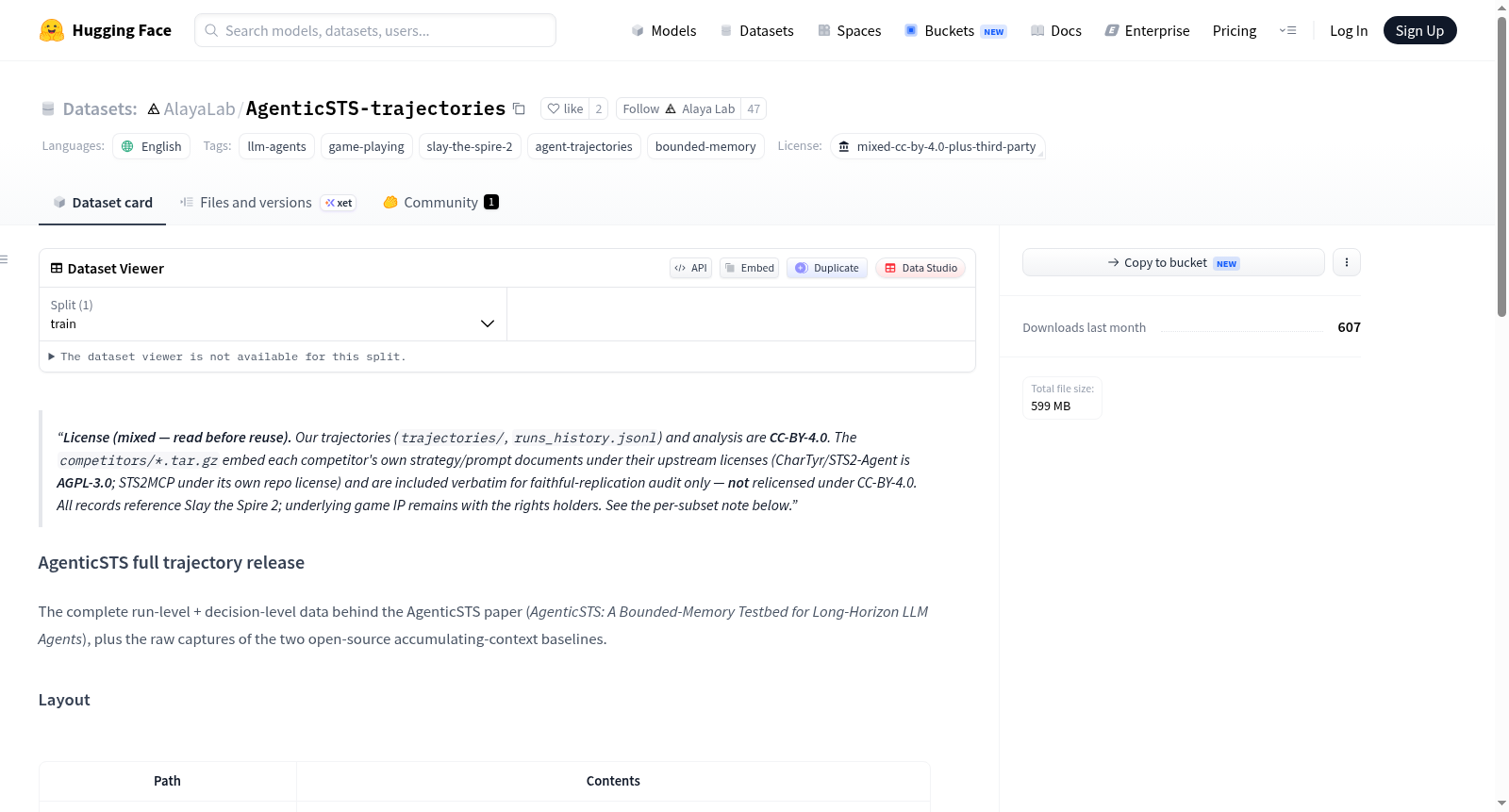Select the slay-the-spire-2 tag
The height and width of the screenshot is (812, 1509).
[470, 146]
